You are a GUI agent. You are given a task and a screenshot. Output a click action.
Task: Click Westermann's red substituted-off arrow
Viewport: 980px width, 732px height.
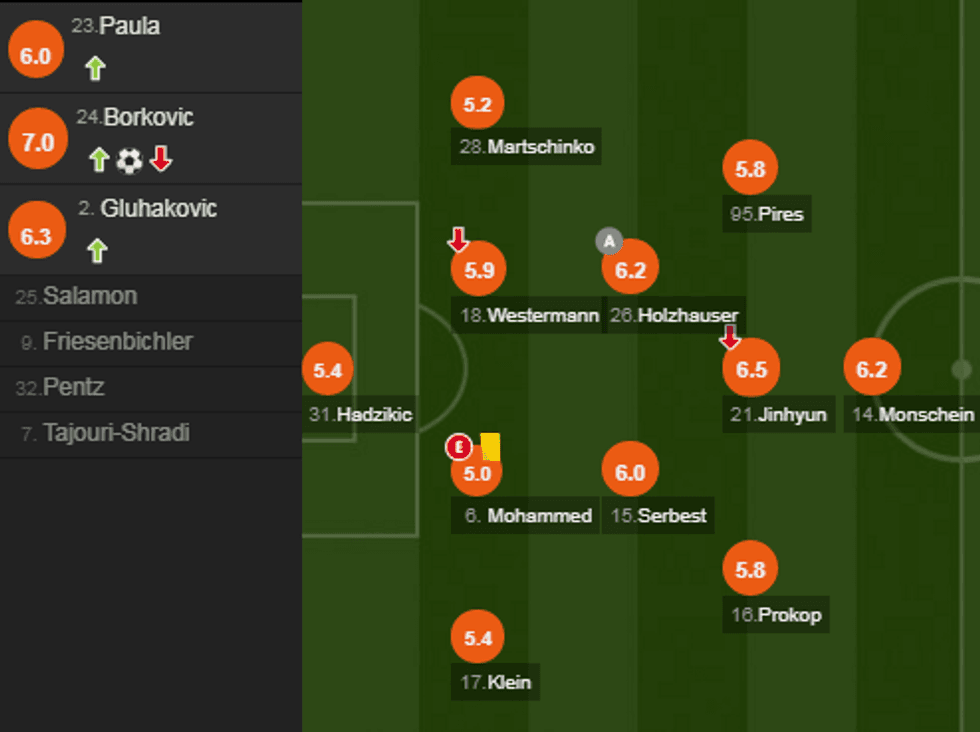(x=458, y=240)
